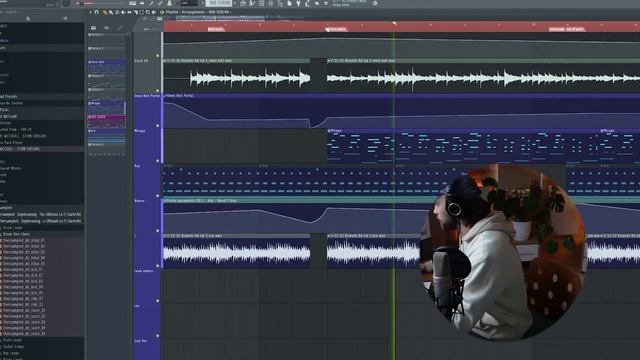Select the first Mirage pattern clip
This screenshot has height=360, width=640.
[x=463, y=146]
